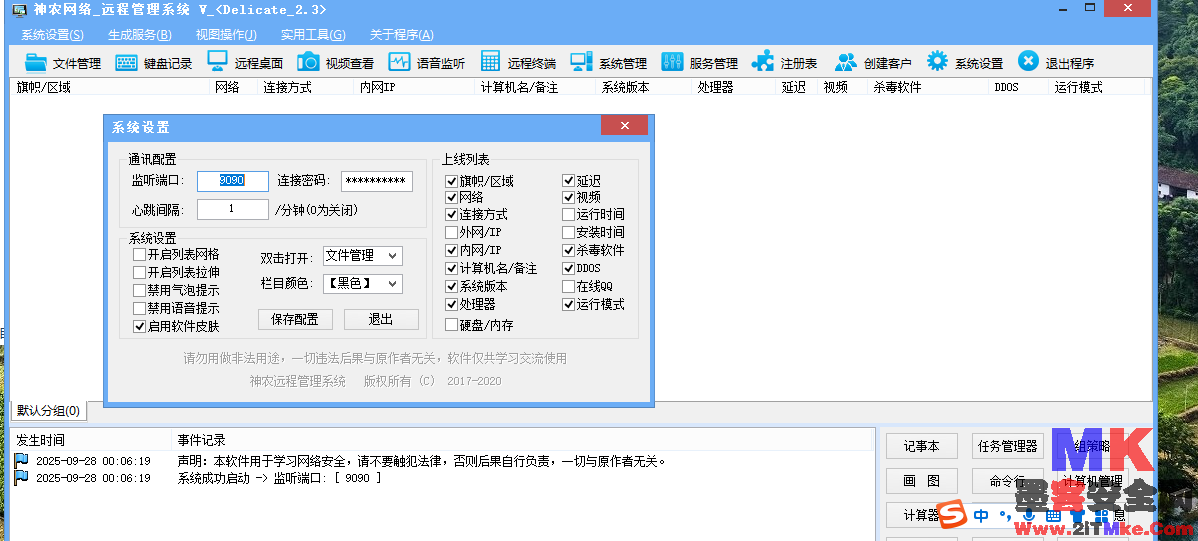The width and height of the screenshot is (1198, 541).
Task: Open the 服务管理 service manager
Action: (x=672, y=62)
